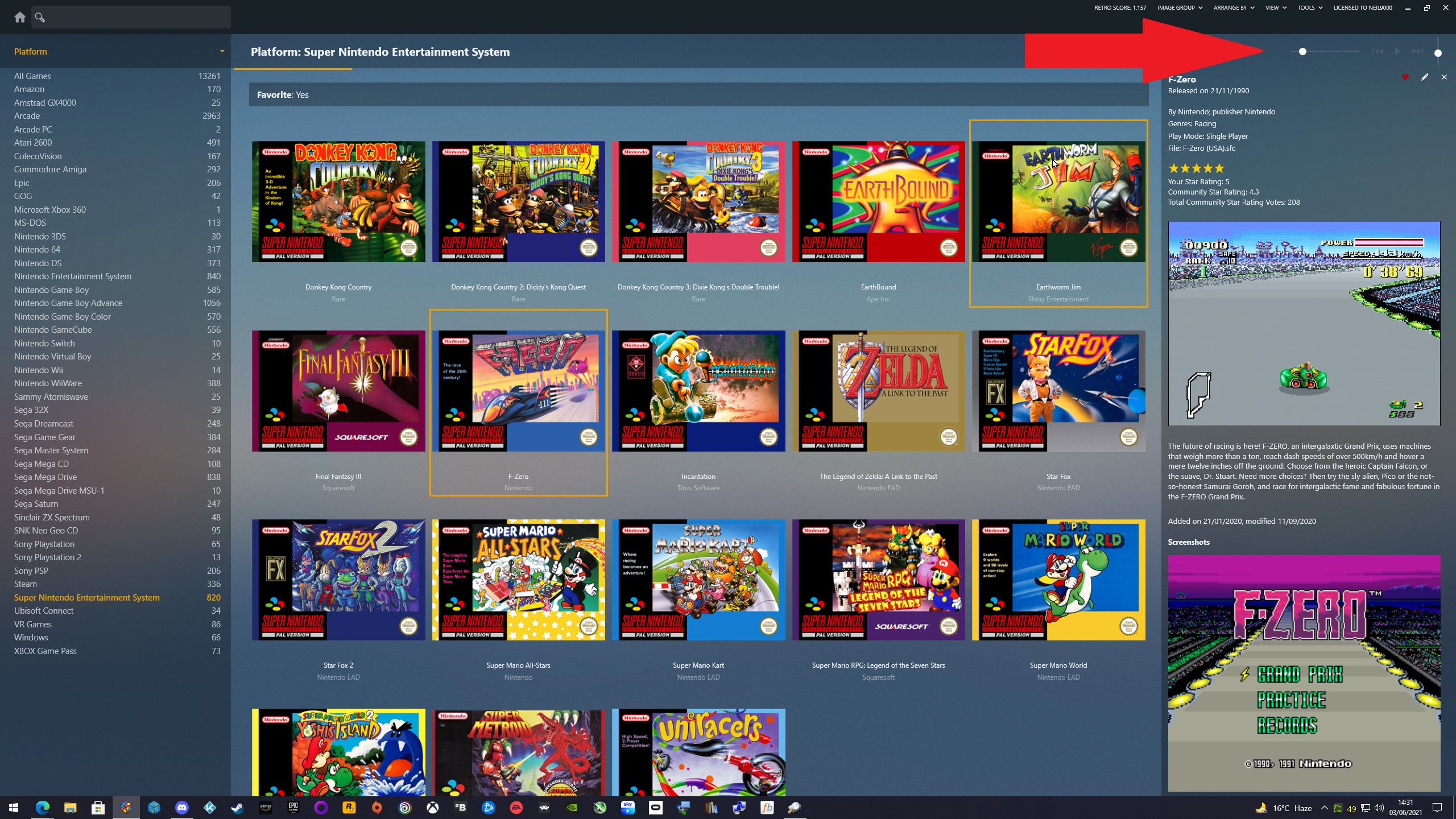Select XBOX Game Pass platform

click(x=117, y=651)
